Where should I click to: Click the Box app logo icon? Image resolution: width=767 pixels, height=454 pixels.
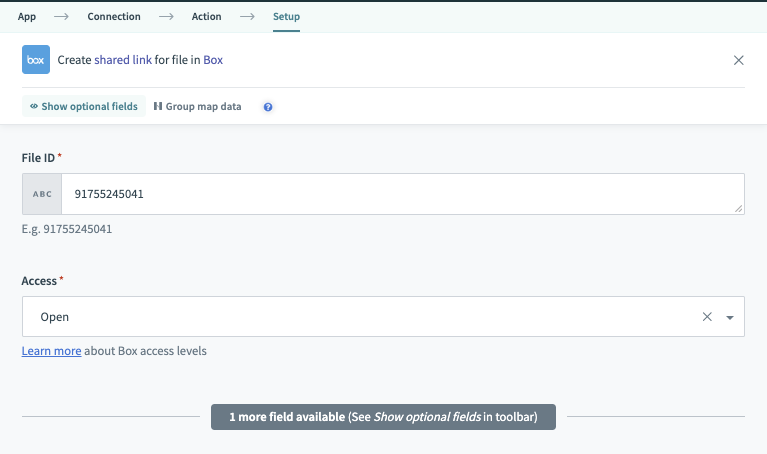pyautogui.click(x=36, y=60)
